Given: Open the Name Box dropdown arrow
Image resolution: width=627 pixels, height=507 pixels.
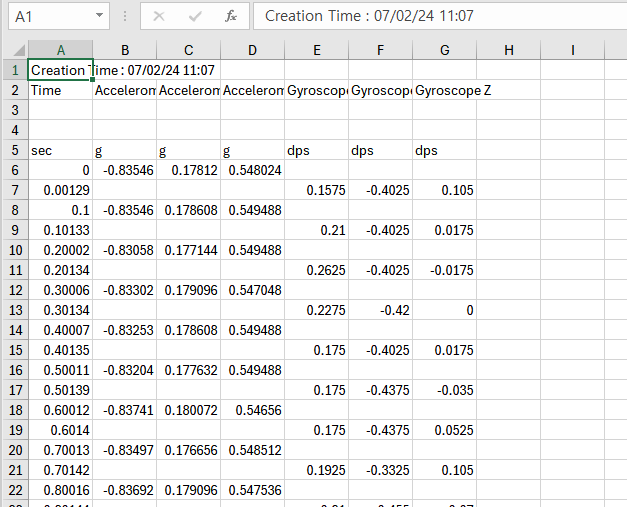Looking at the screenshot, I should 99,16.
